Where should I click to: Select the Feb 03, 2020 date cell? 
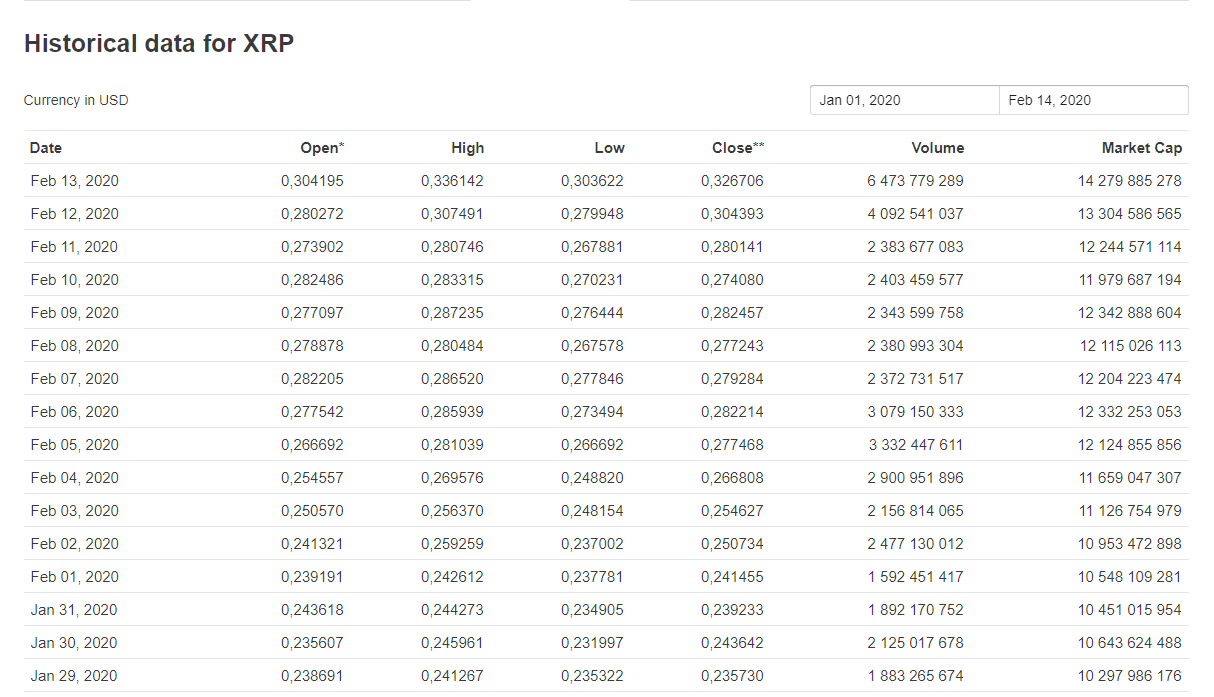coord(74,511)
